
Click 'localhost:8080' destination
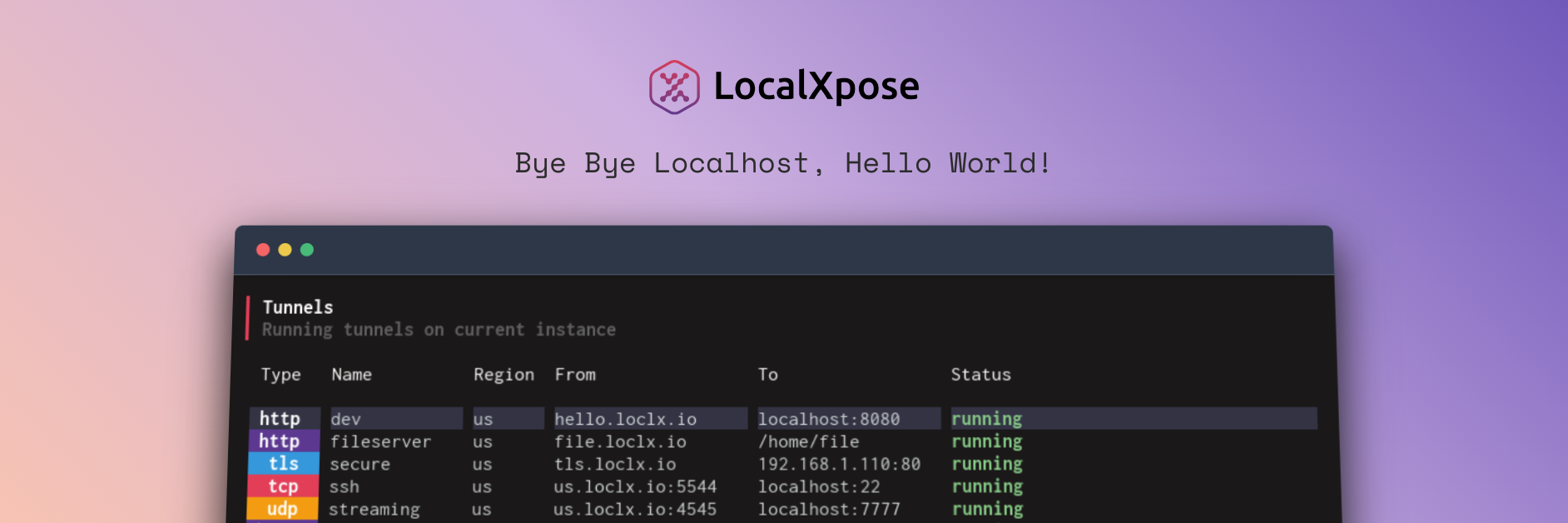tap(829, 419)
